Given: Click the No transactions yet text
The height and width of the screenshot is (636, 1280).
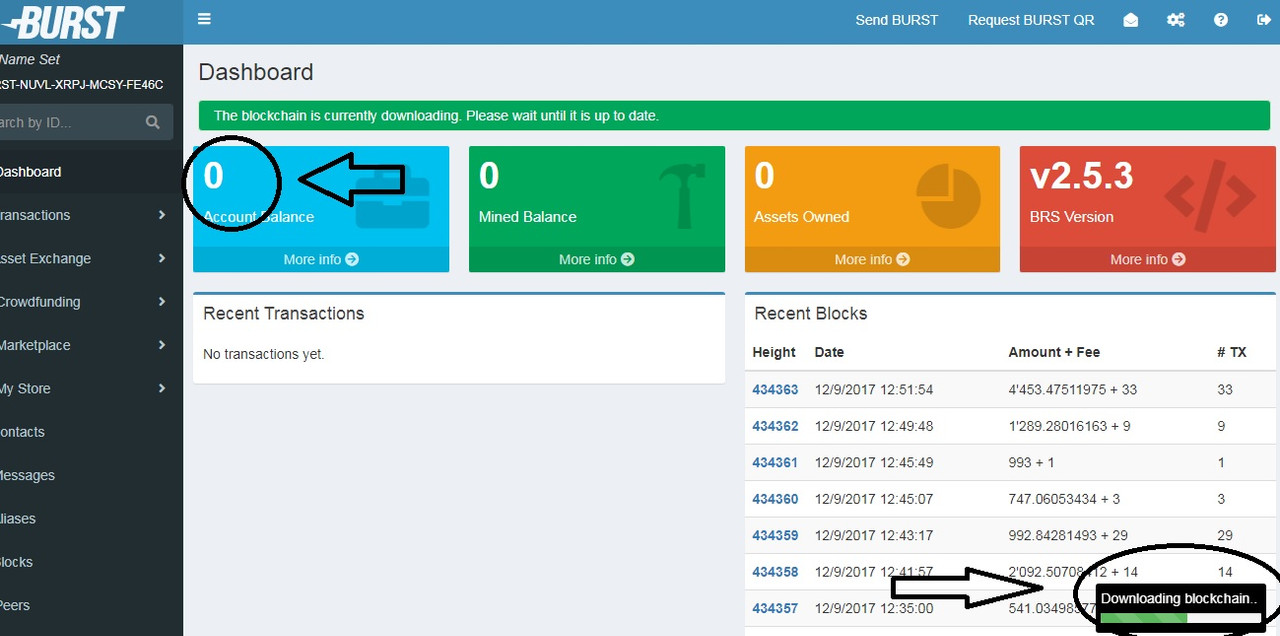Looking at the screenshot, I should (x=264, y=354).
